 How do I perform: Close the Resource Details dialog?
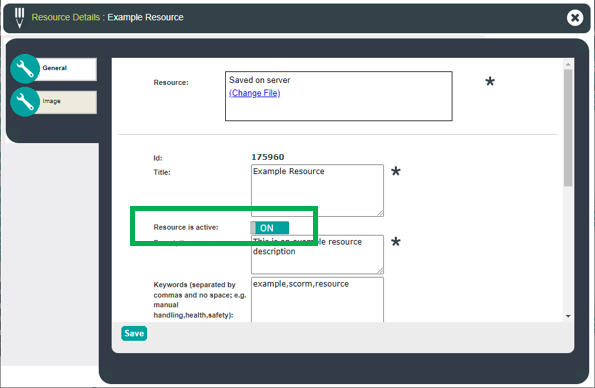point(575,17)
